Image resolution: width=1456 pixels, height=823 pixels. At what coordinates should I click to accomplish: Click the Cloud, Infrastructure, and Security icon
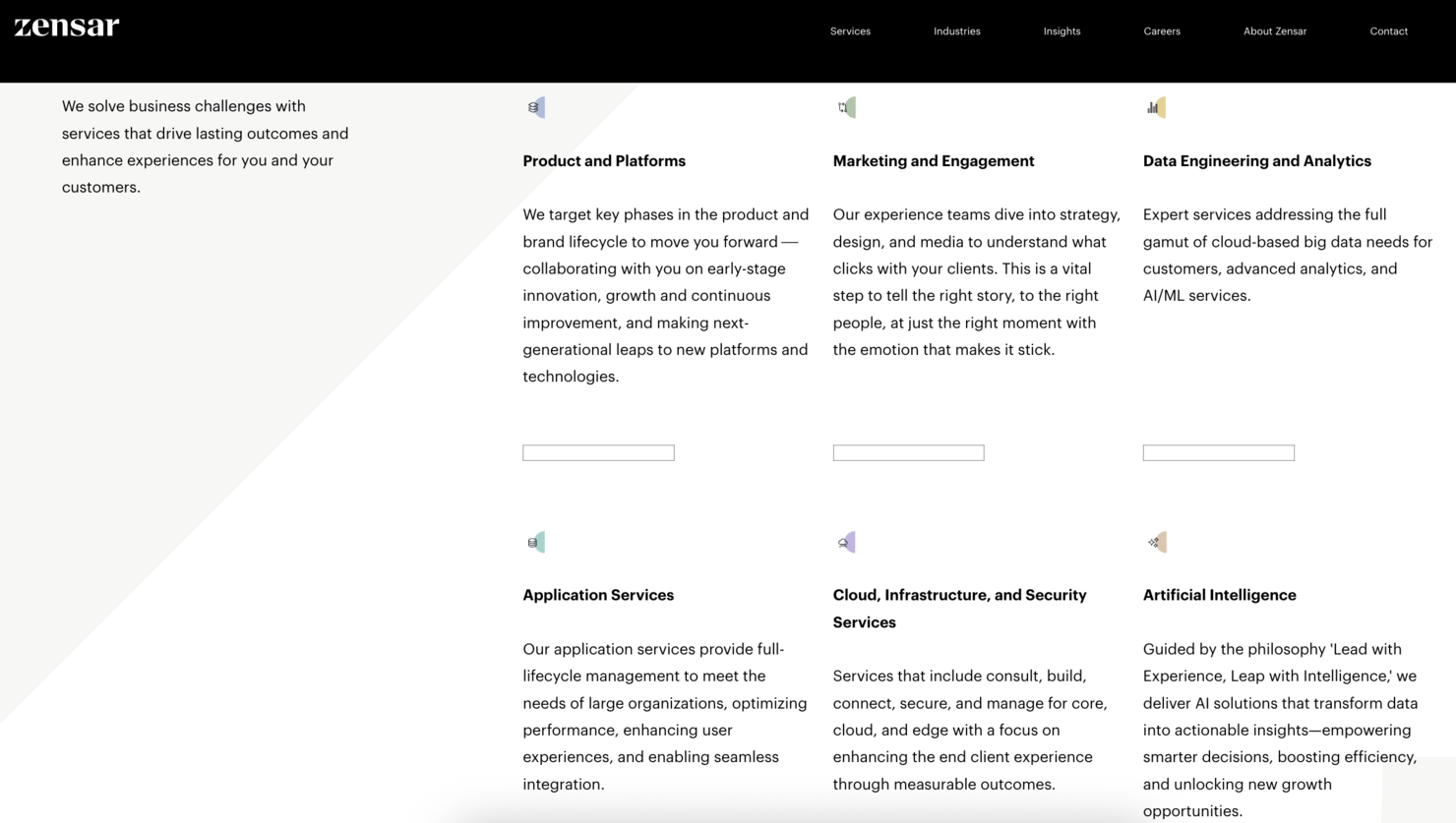846,542
